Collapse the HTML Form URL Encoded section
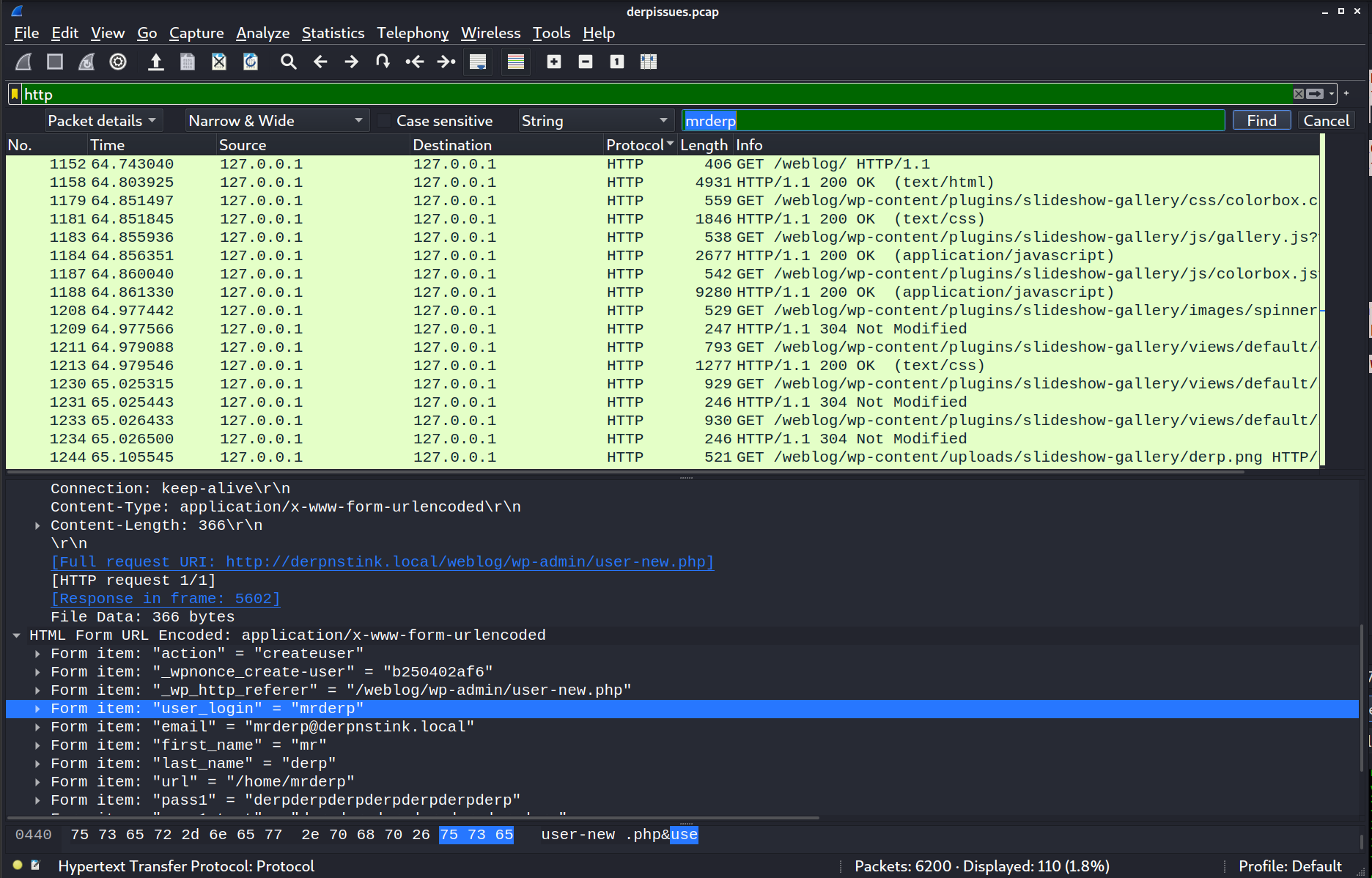Screen dimensions: 1372x878 click(x=16, y=635)
